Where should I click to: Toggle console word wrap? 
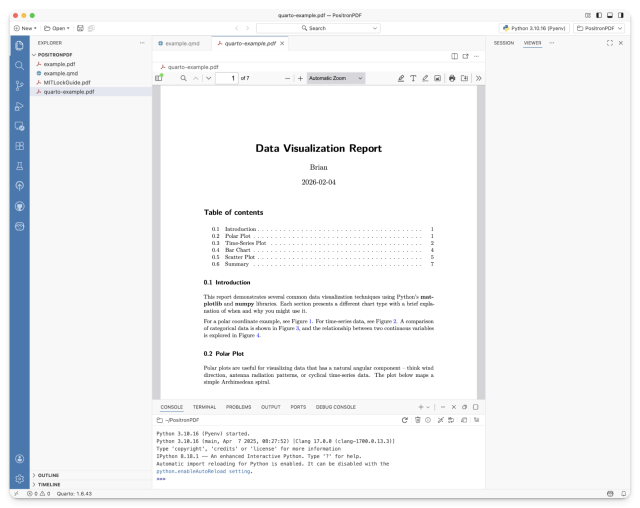pos(451,420)
